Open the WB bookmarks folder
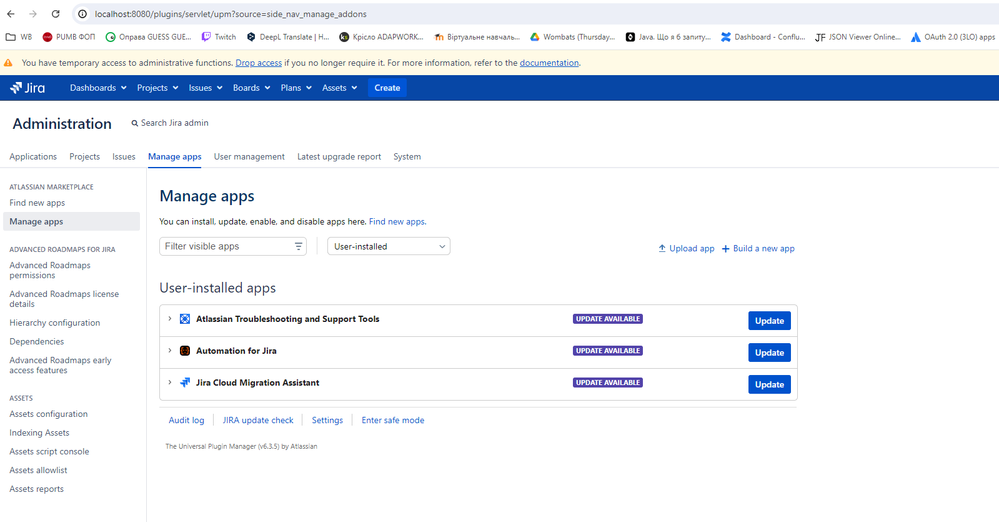The image size is (999, 522). click(x=18, y=37)
